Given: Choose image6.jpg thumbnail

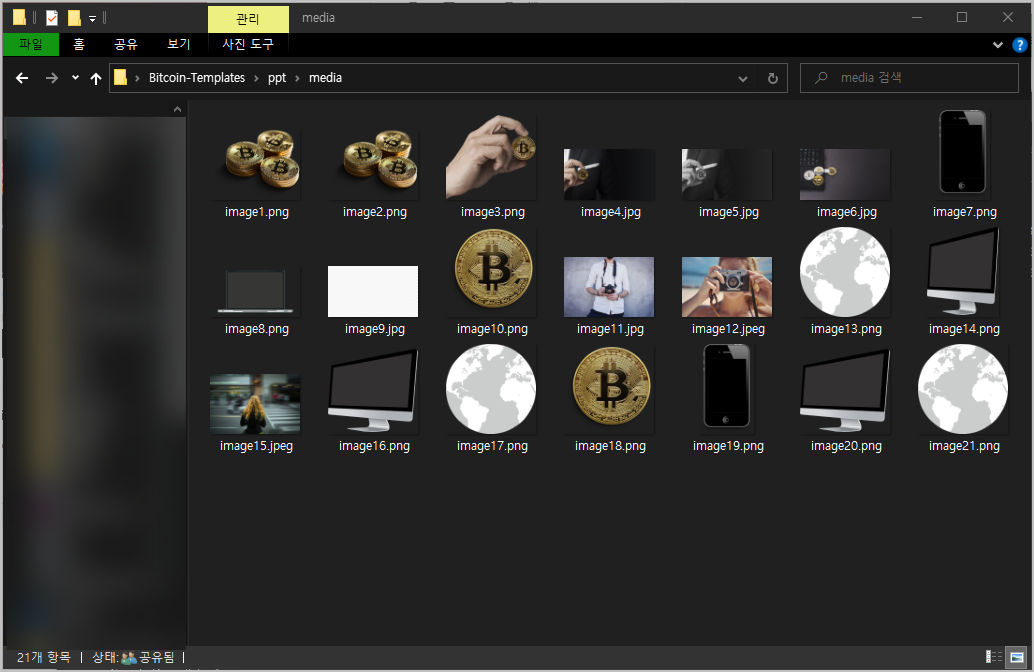Looking at the screenshot, I should coord(845,174).
